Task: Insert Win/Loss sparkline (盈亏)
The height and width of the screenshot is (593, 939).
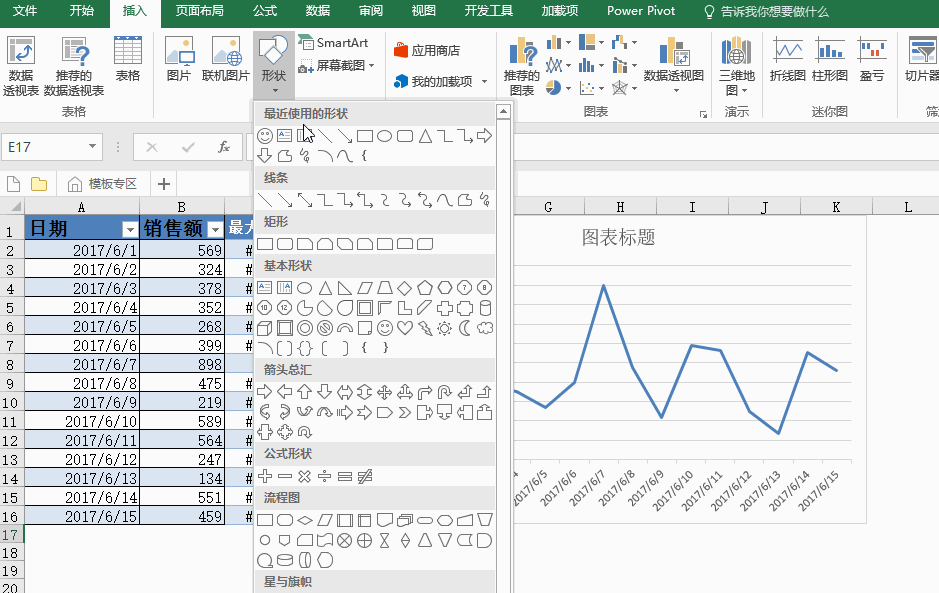Action: 872,59
